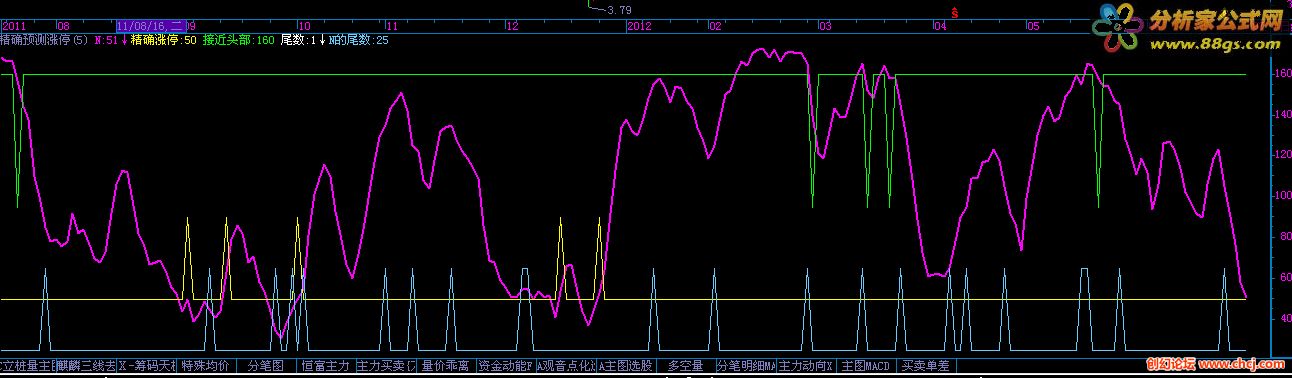Screen dimensions: 1292x378
Task: Click the pink down arrow after N:51
Action: [125, 41]
